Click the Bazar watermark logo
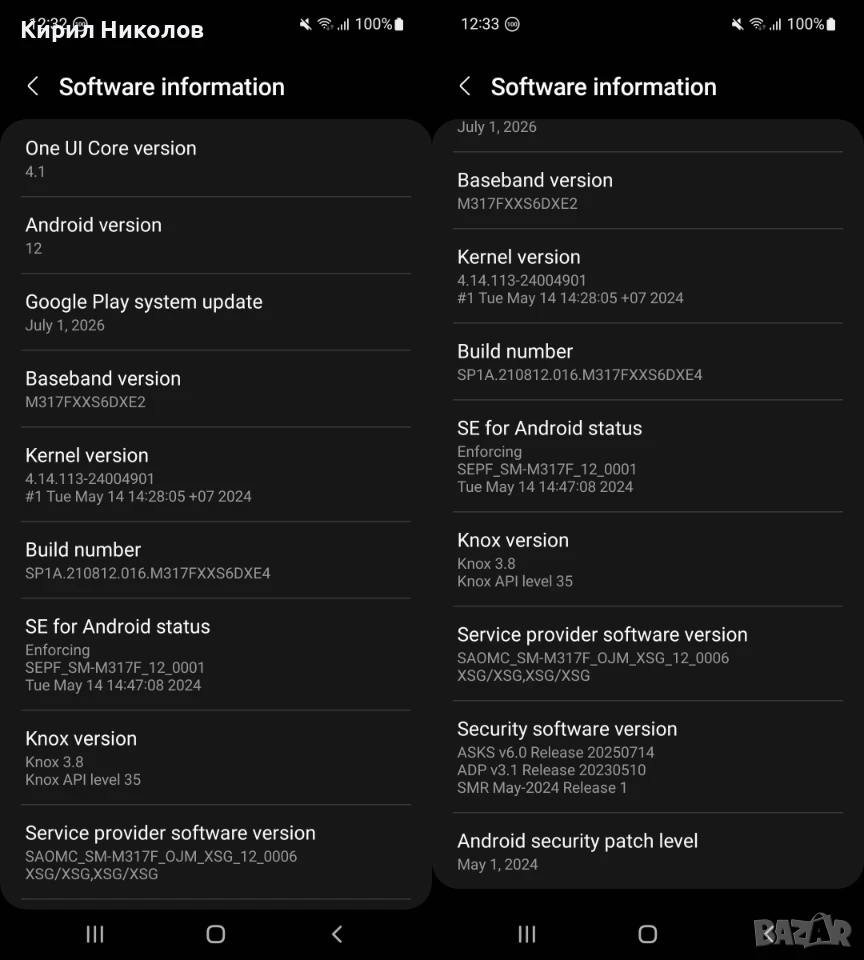 click(802, 932)
